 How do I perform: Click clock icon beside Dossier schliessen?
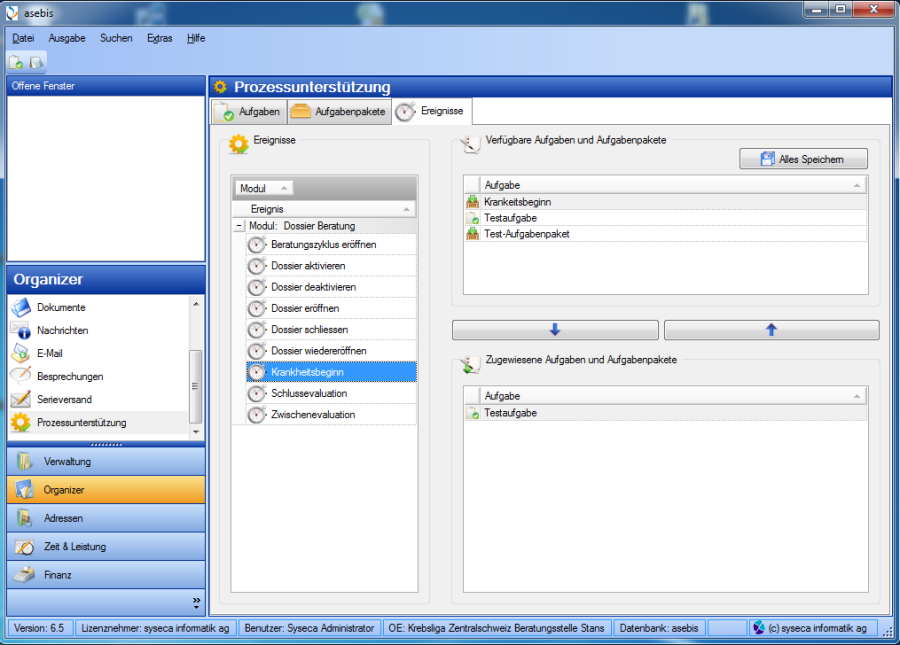pos(257,329)
